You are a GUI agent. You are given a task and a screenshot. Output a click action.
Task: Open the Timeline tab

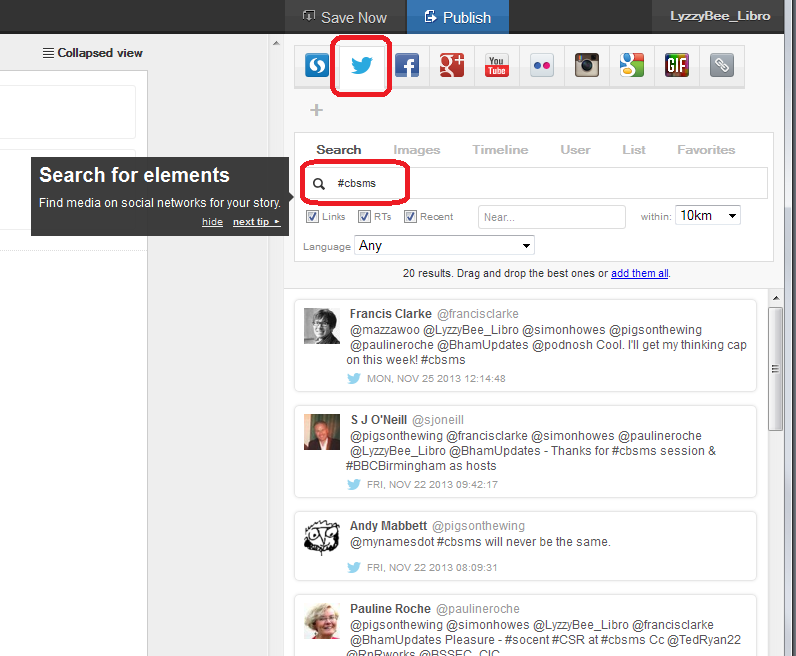click(500, 150)
